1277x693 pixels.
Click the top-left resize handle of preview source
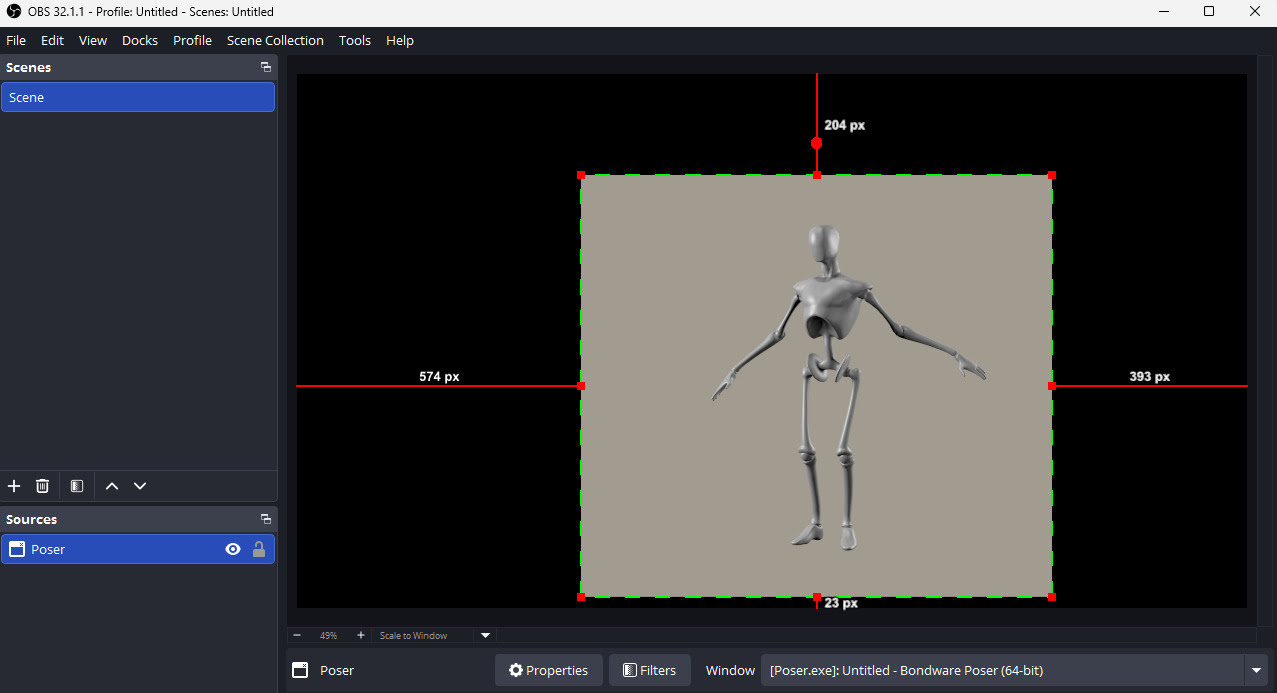coord(581,175)
